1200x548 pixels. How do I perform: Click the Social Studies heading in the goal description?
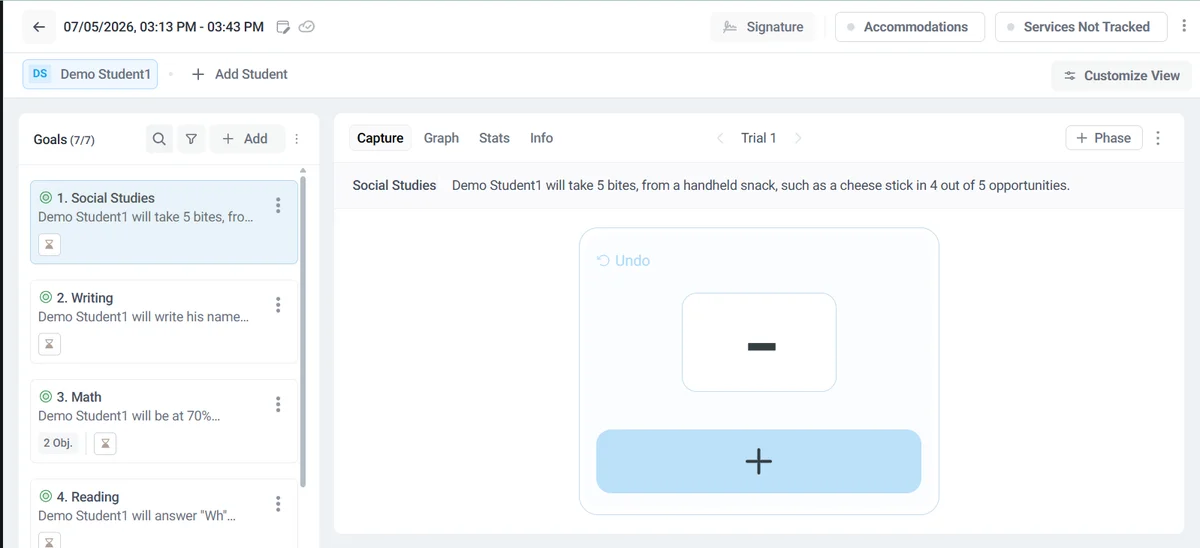[x=394, y=185]
